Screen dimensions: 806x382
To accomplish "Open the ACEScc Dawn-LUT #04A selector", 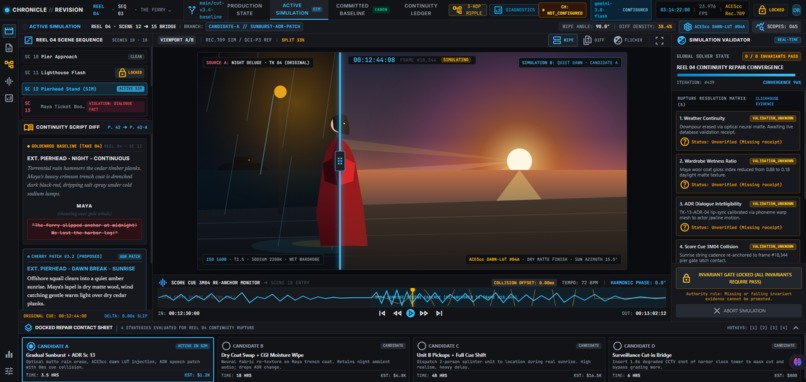I will (x=713, y=26).
